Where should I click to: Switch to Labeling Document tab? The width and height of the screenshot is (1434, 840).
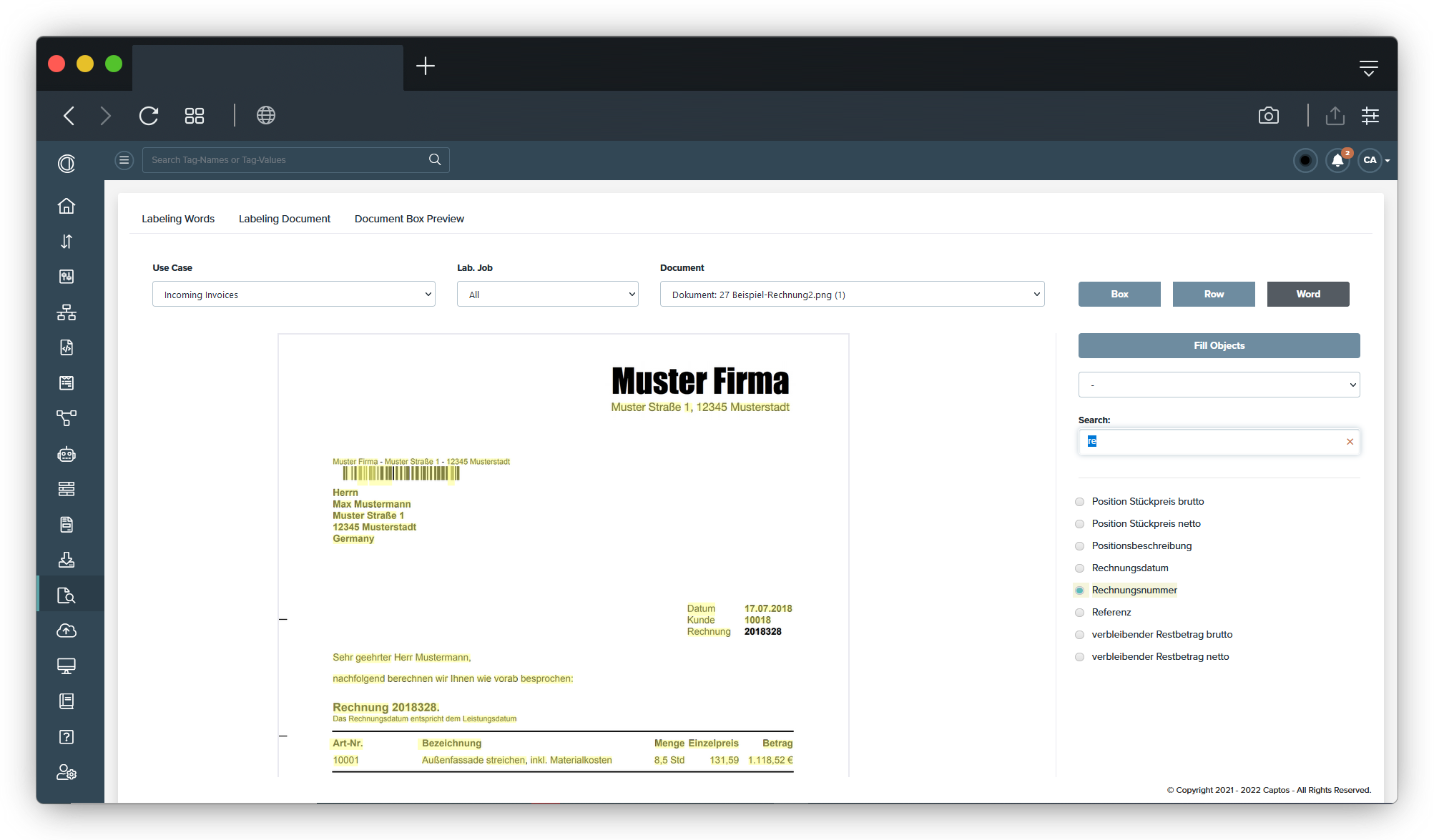(285, 219)
